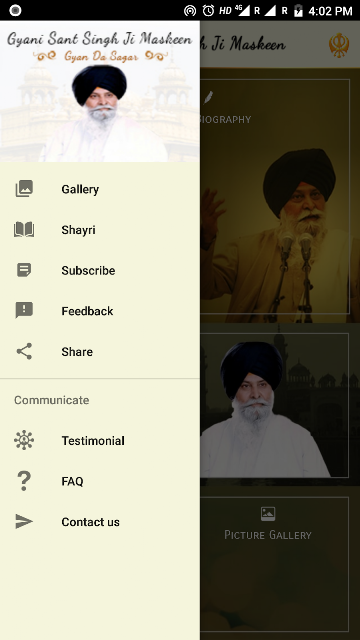Tap the feather pen icon above Biography

[x=208, y=98]
